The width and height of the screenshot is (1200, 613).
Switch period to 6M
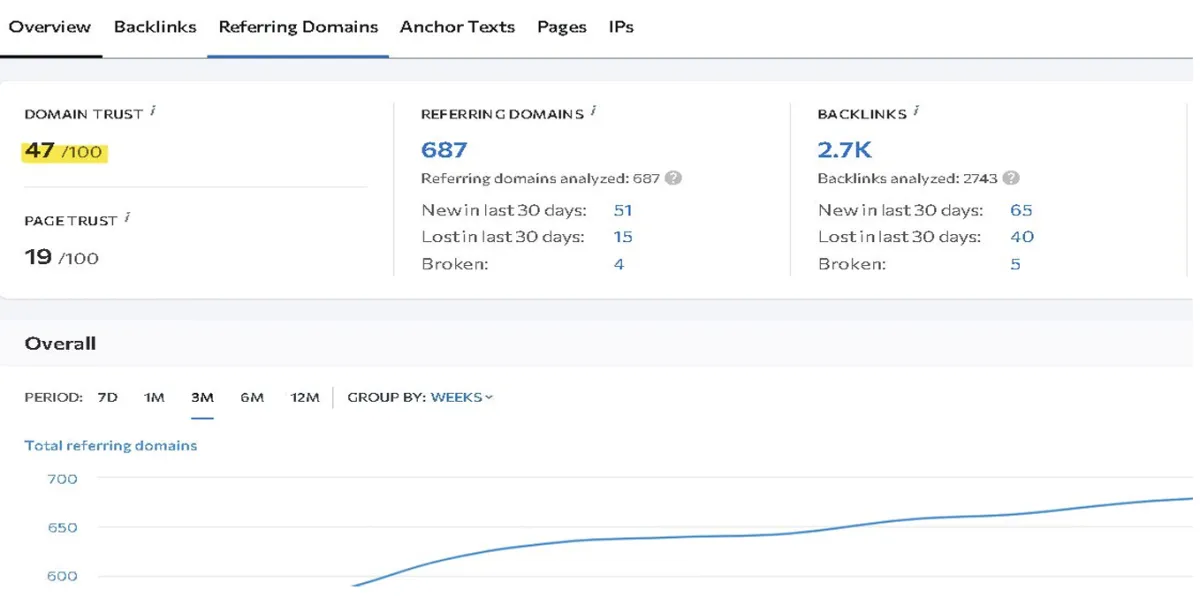pyautogui.click(x=252, y=397)
